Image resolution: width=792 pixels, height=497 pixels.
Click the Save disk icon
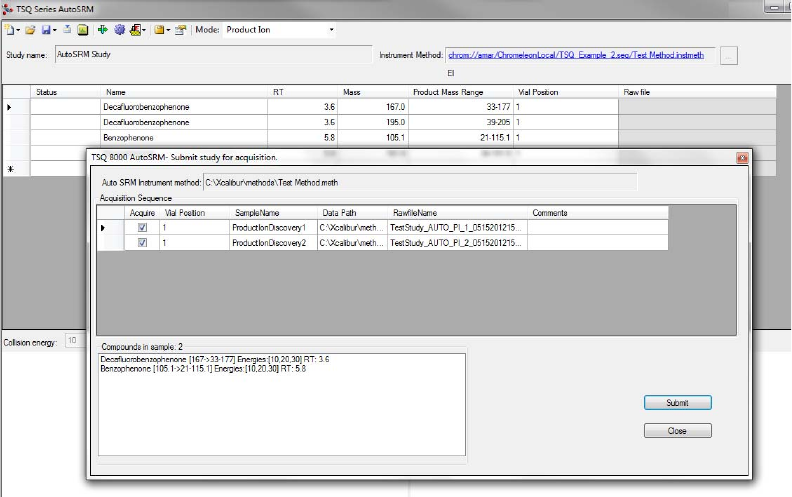46,30
